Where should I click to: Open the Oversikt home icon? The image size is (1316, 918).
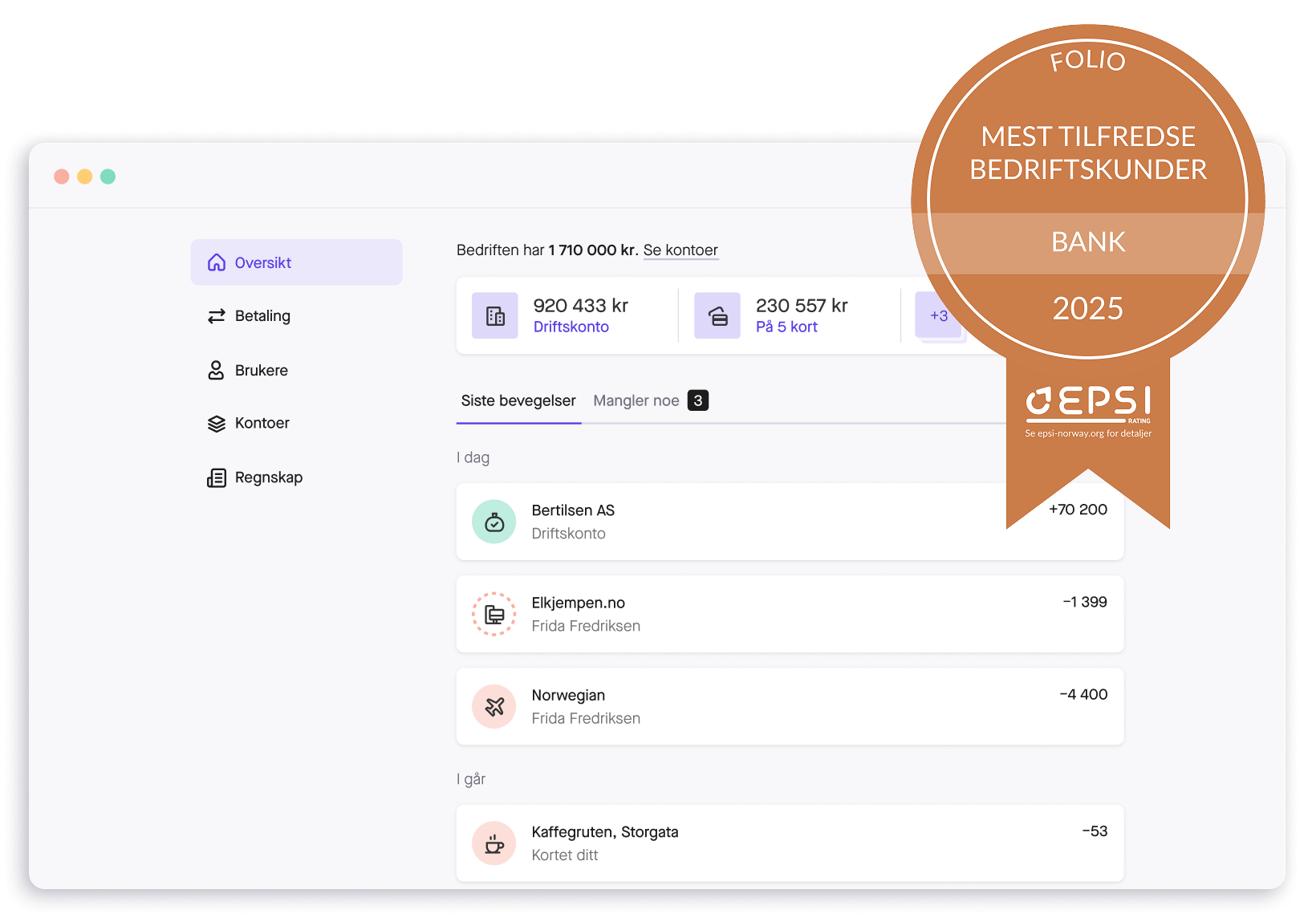217,262
